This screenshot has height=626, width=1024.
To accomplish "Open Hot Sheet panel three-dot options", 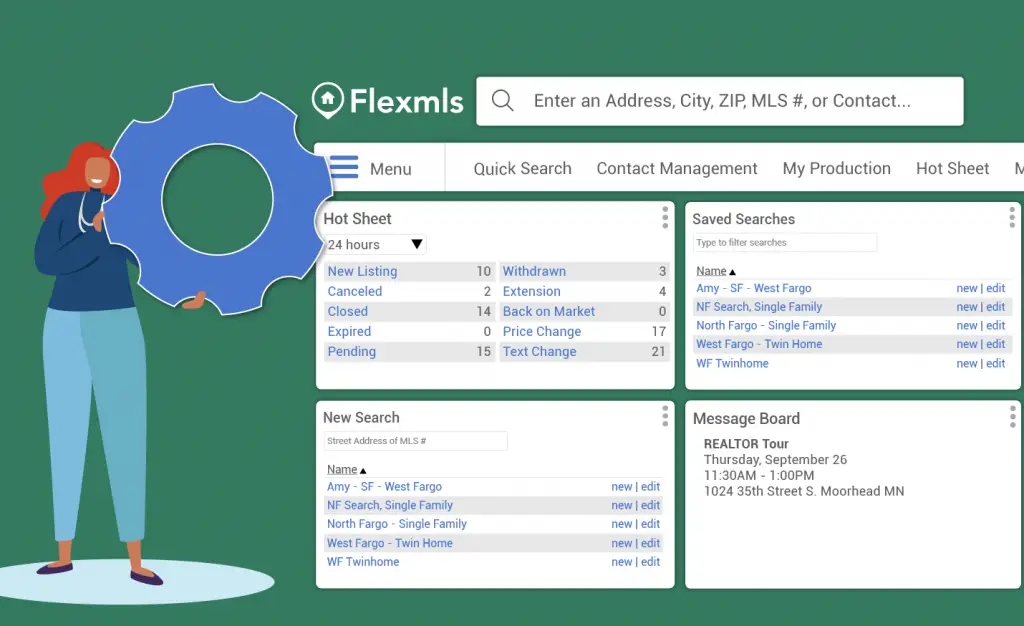I will point(664,218).
